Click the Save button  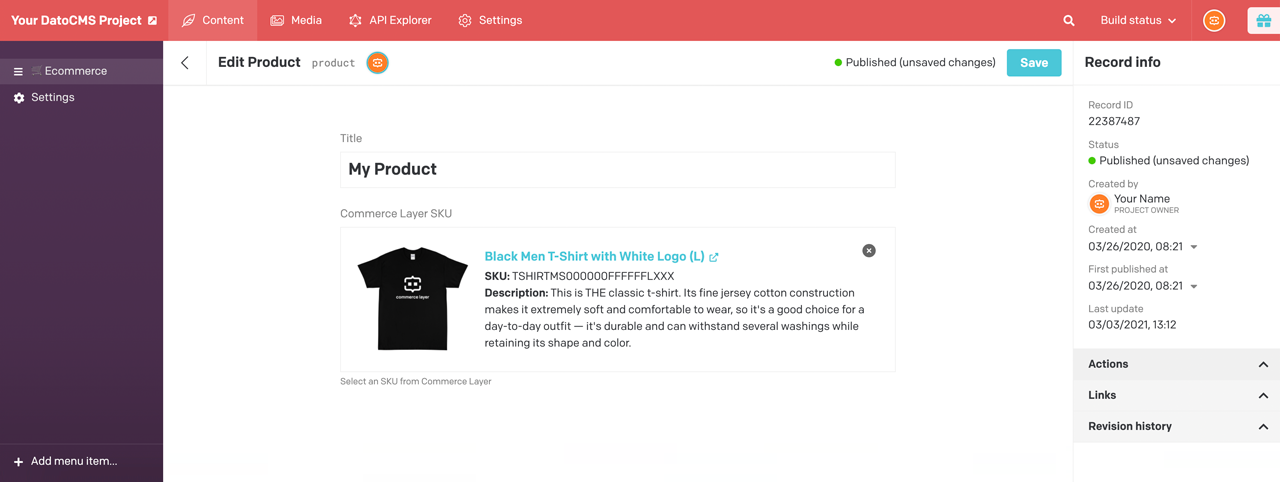(1034, 63)
